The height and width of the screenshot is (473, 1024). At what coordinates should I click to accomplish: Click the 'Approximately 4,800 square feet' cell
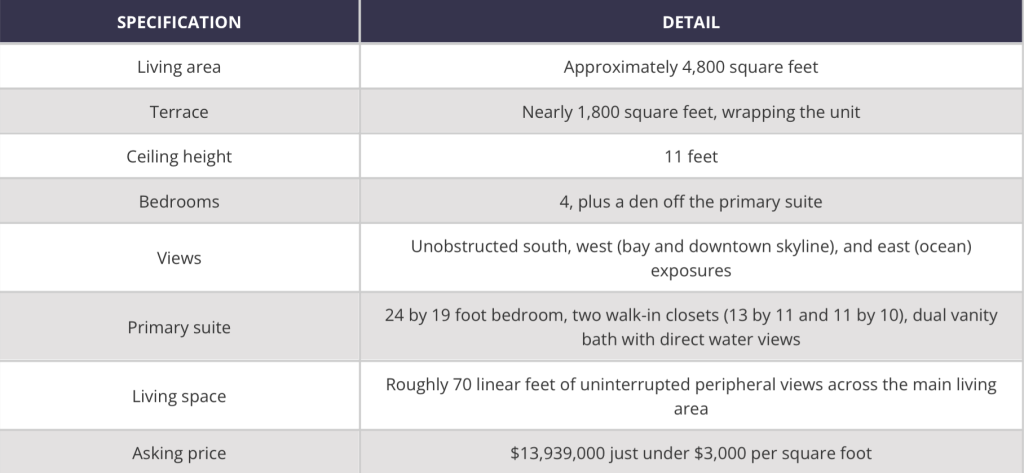pyautogui.click(x=691, y=67)
